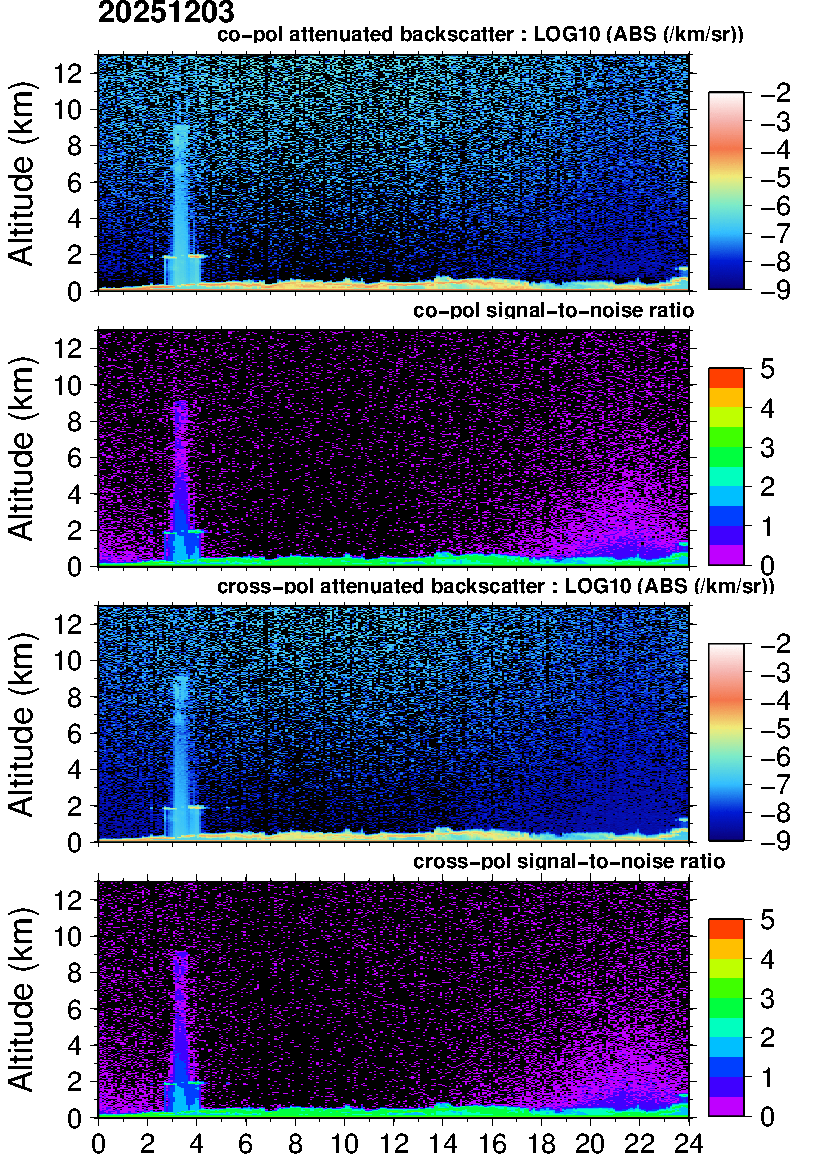
Task: Select the dark navy bottom of the third gradient colorbar
Action: click(726, 830)
